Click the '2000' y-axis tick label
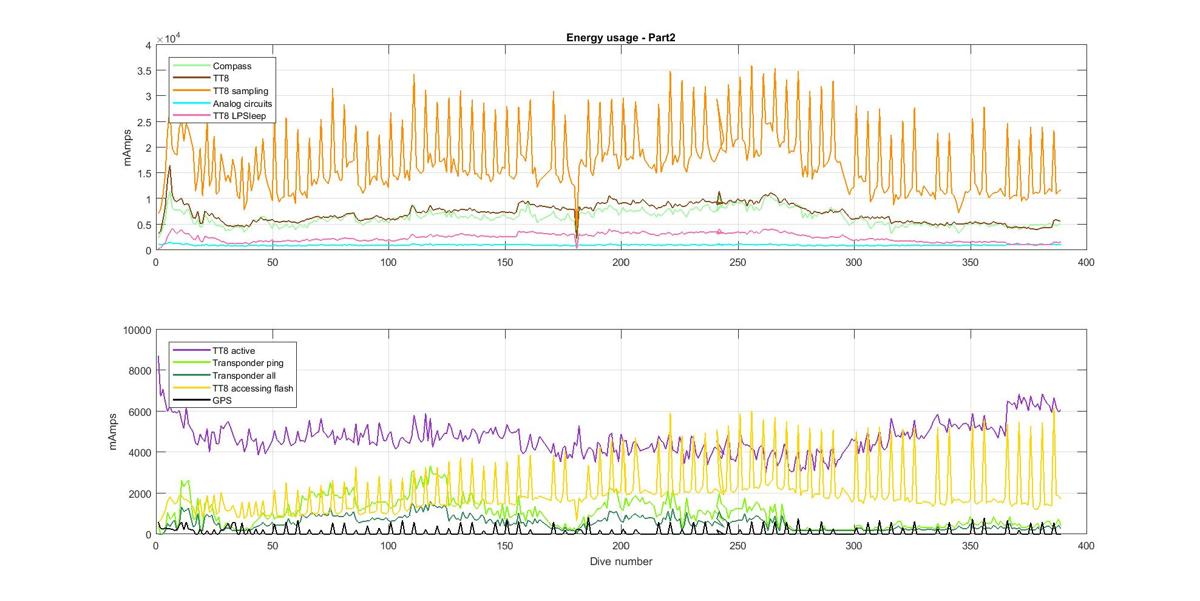The width and height of the screenshot is (1200, 601). pos(139,494)
